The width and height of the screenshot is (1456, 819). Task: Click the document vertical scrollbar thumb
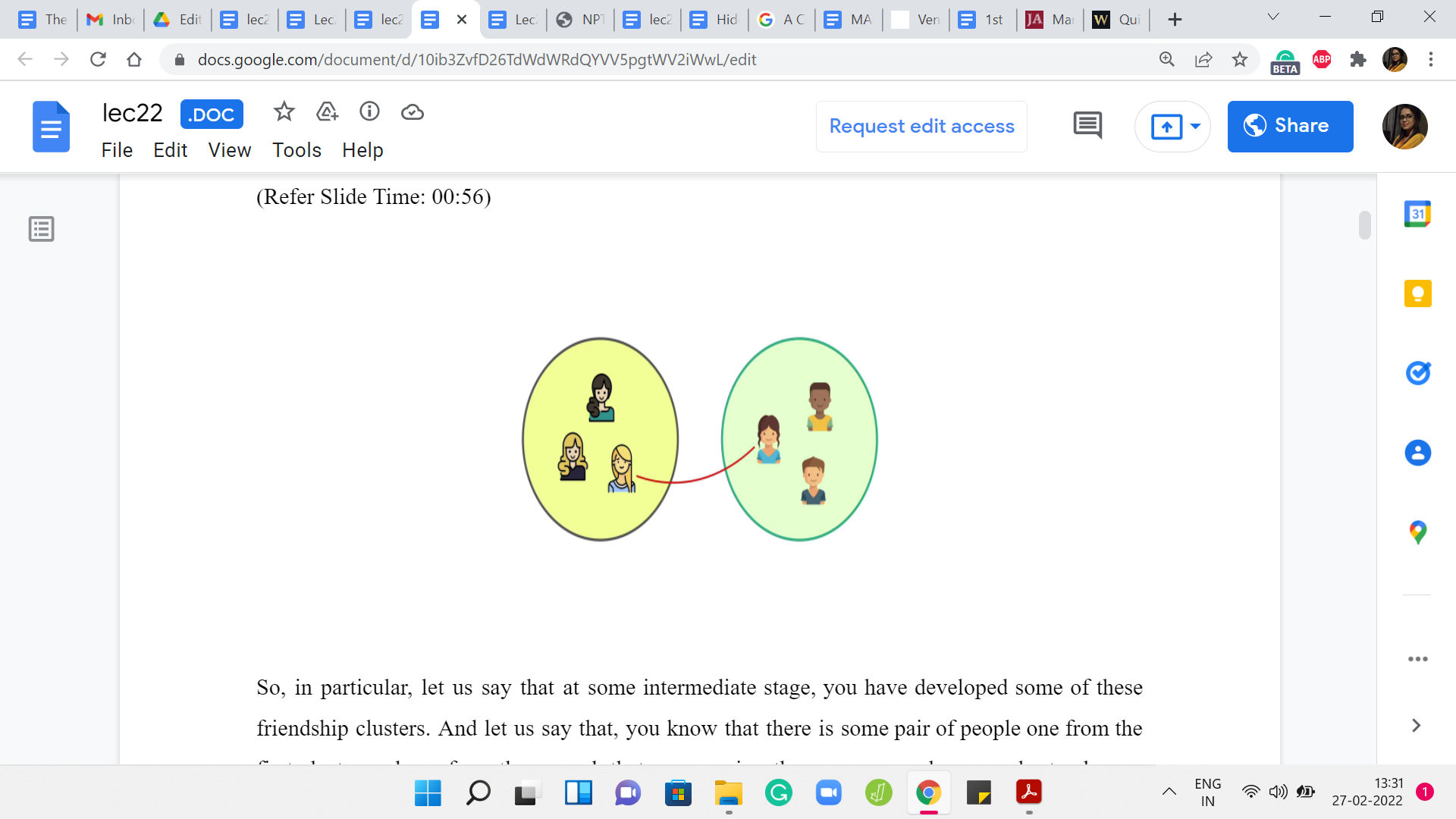pos(1365,225)
